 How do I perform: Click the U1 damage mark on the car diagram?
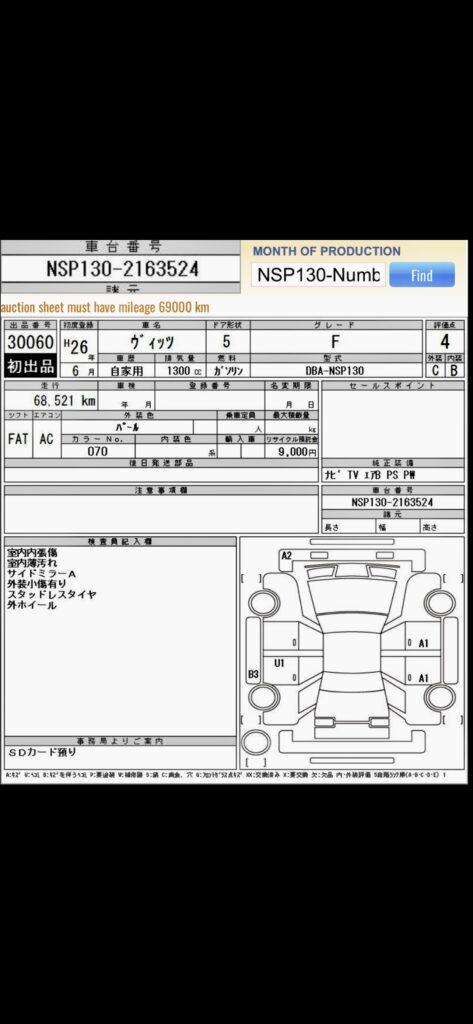click(280, 664)
